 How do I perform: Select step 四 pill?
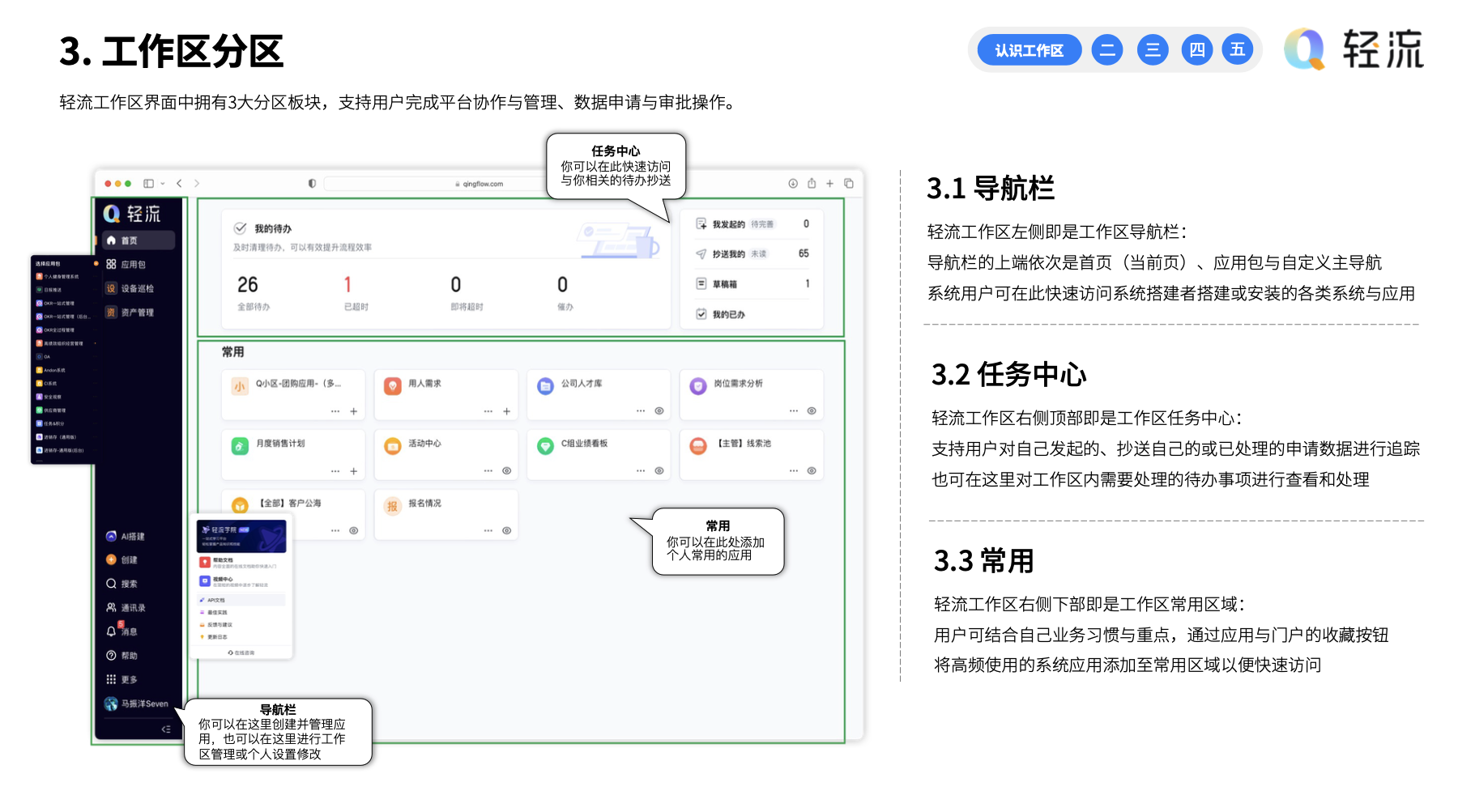pos(1197,50)
